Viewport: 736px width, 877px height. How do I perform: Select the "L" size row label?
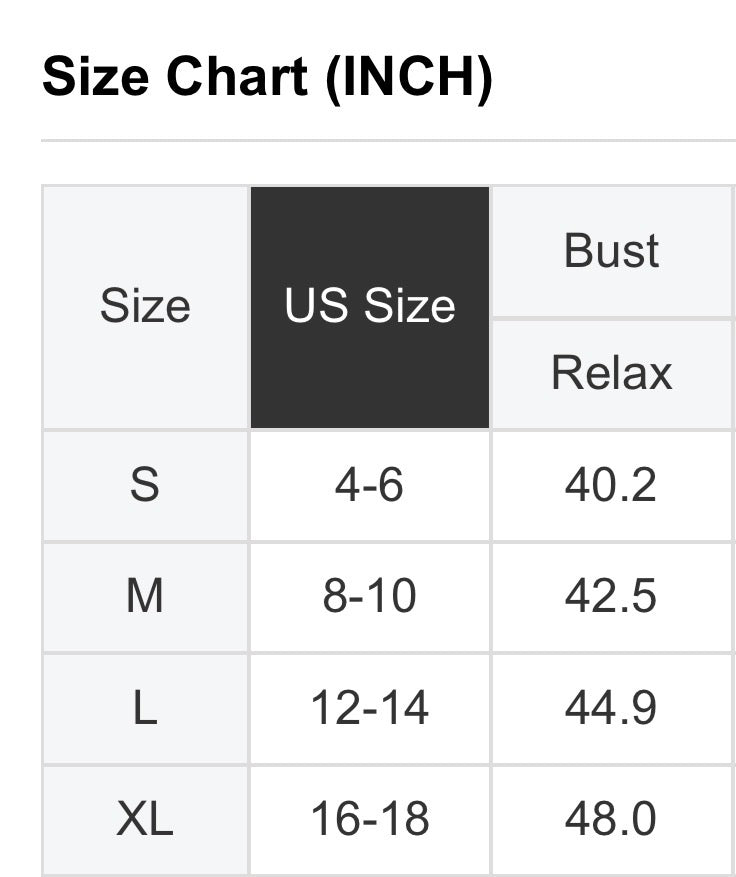click(x=145, y=708)
